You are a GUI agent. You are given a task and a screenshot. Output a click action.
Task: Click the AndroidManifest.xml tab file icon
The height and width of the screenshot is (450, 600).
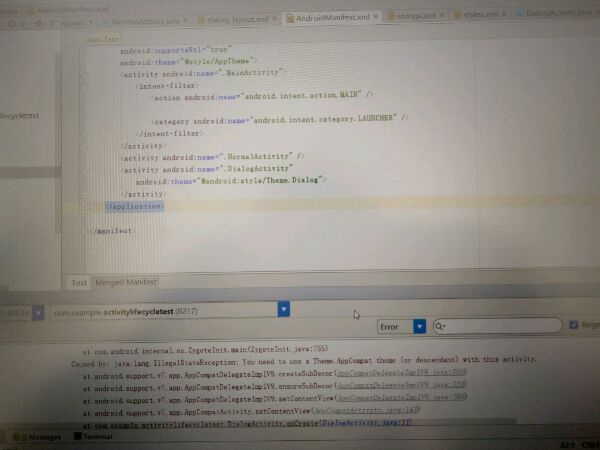coord(290,18)
